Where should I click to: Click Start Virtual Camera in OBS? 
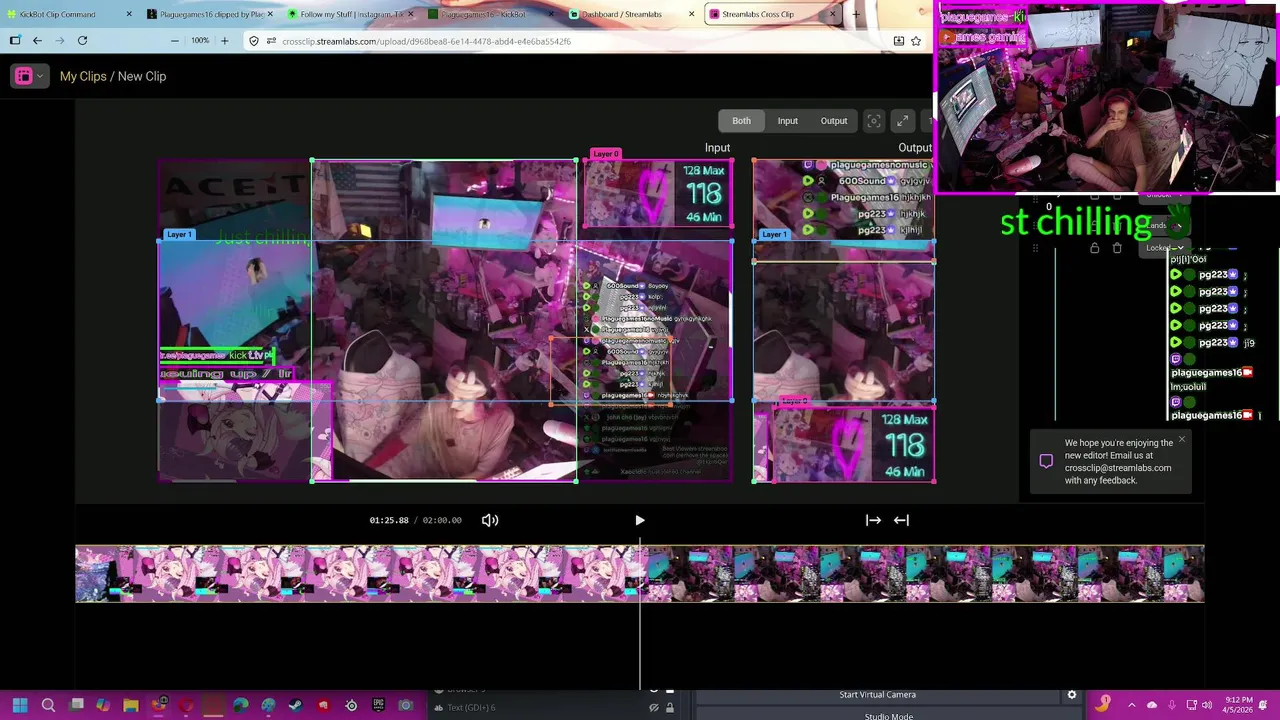pyautogui.click(x=877, y=695)
